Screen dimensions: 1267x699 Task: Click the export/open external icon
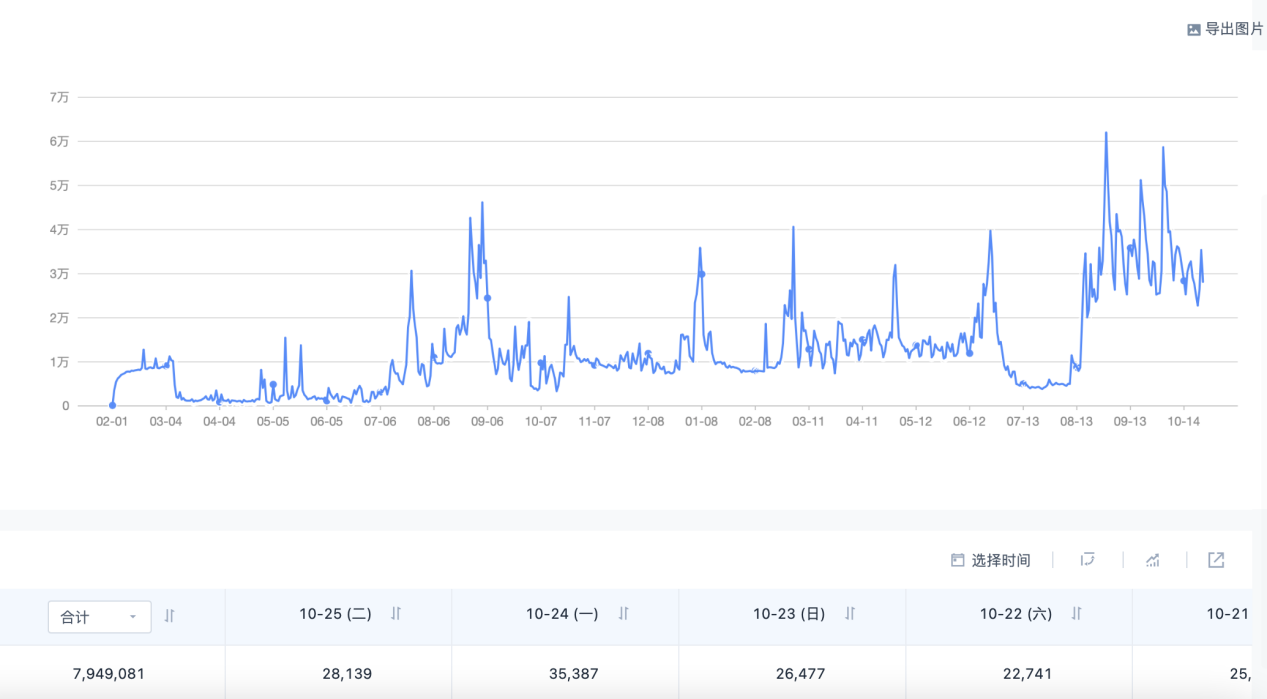click(x=1216, y=560)
